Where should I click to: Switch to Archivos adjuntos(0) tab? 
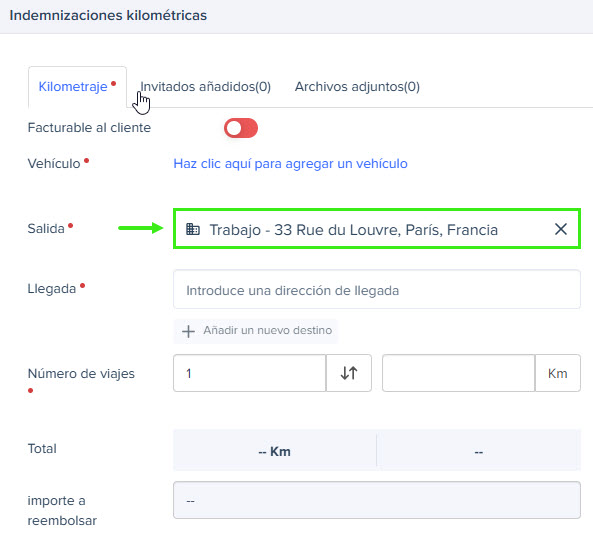pyautogui.click(x=357, y=87)
